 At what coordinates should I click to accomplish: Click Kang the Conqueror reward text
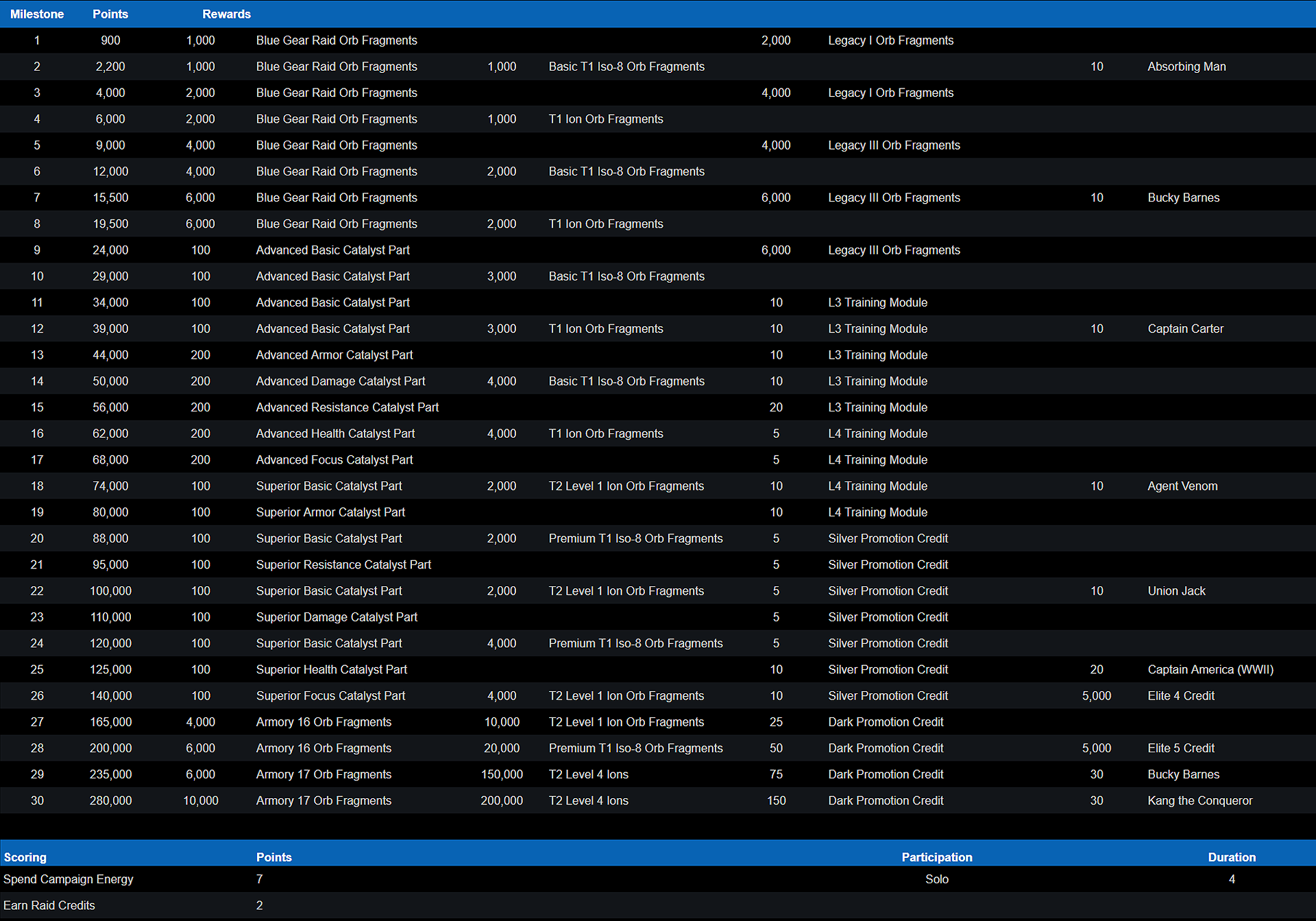pyautogui.click(x=1199, y=800)
